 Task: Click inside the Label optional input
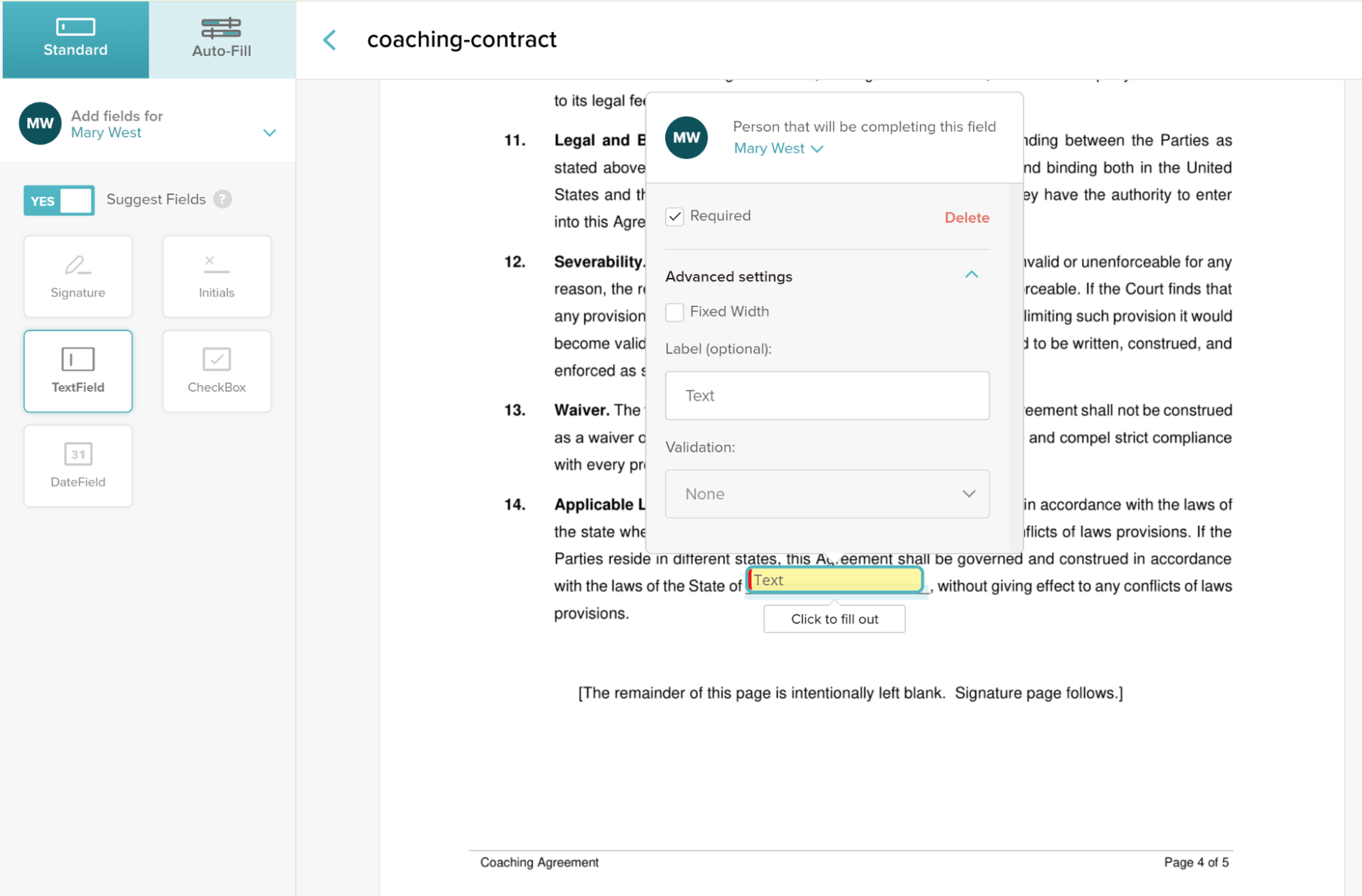click(826, 395)
